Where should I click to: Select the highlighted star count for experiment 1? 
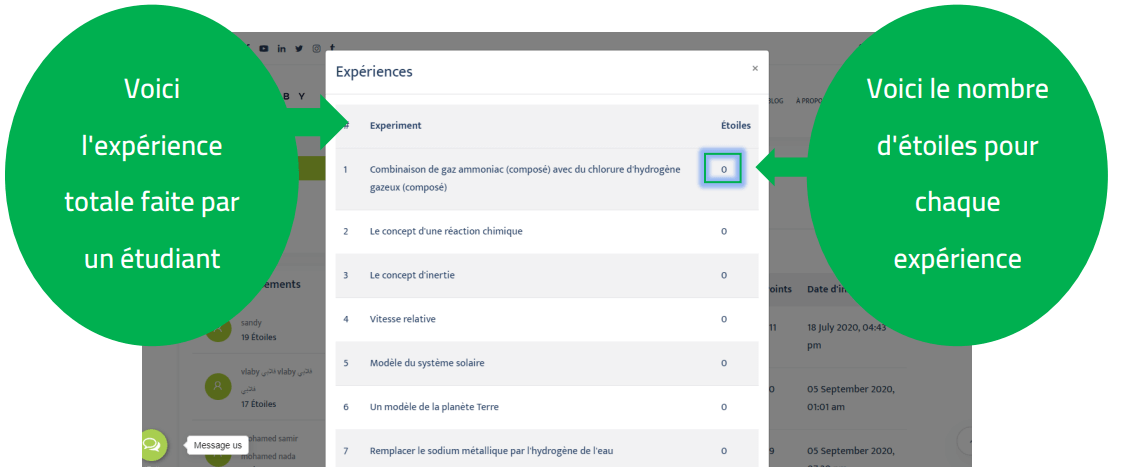pos(723,170)
